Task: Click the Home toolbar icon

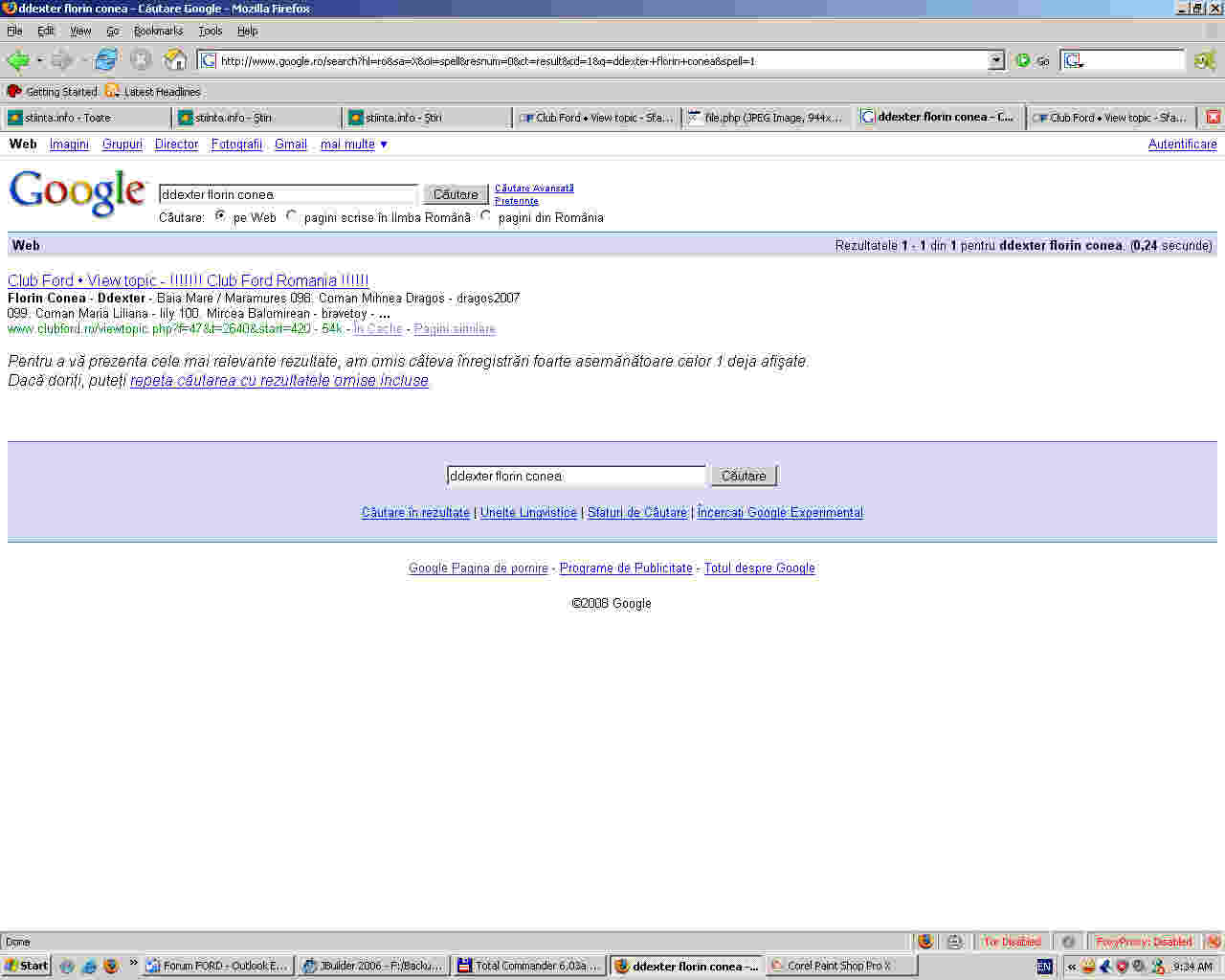Action: click(x=175, y=60)
